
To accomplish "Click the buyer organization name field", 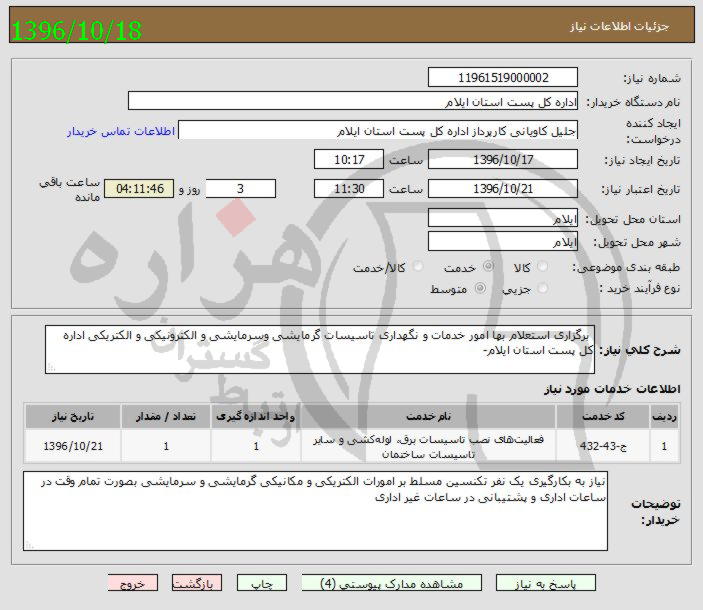I will (353, 101).
